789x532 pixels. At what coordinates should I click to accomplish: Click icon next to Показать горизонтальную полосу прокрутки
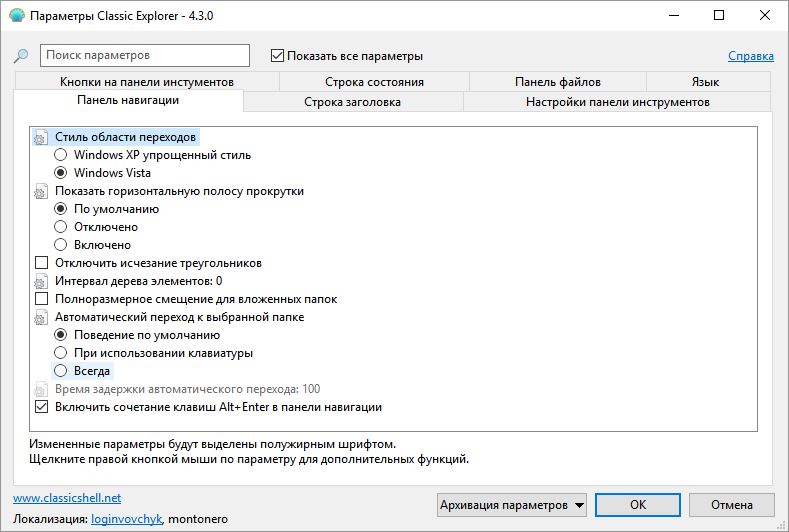point(41,192)
